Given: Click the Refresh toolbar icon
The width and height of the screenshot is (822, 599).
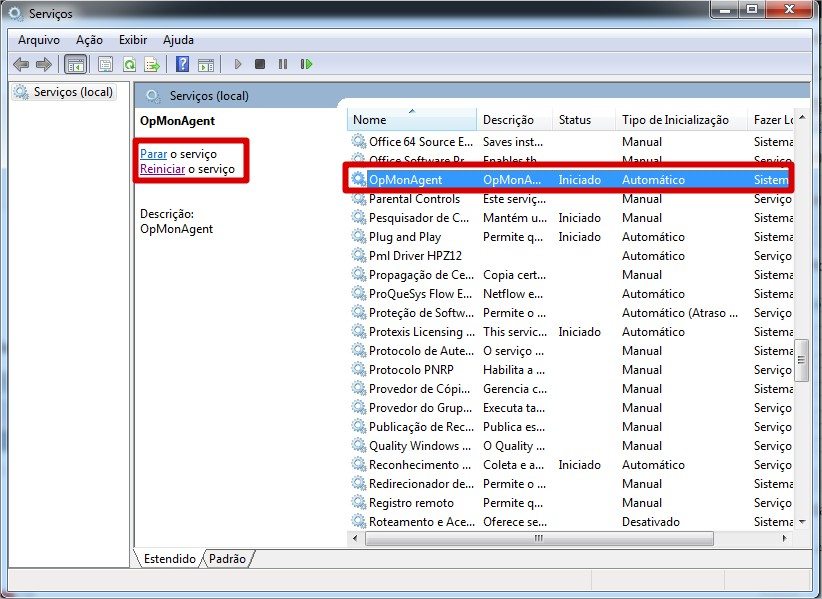Looking at the screenshot, I should tap(129, 64).
